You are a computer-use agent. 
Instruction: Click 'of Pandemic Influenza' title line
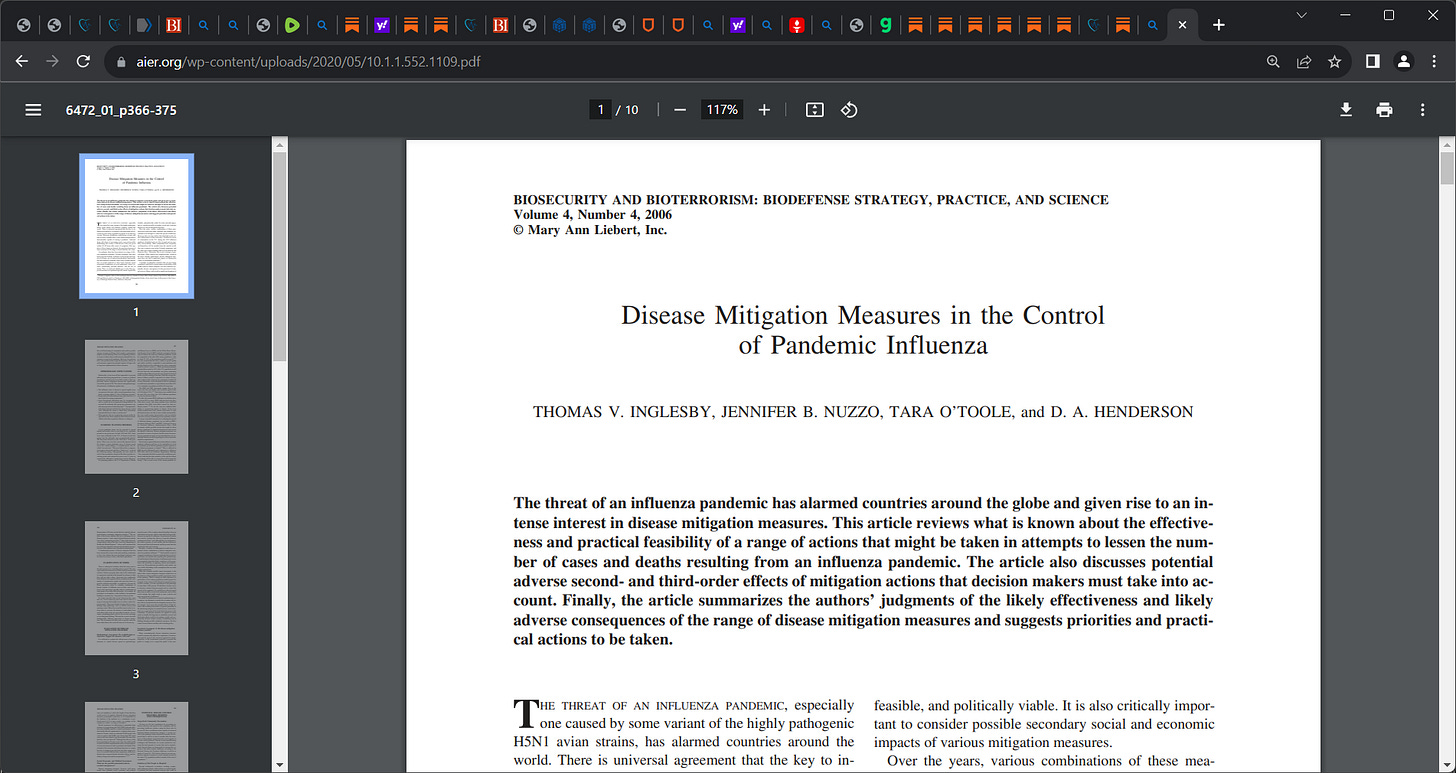click(x=862, y=346)
